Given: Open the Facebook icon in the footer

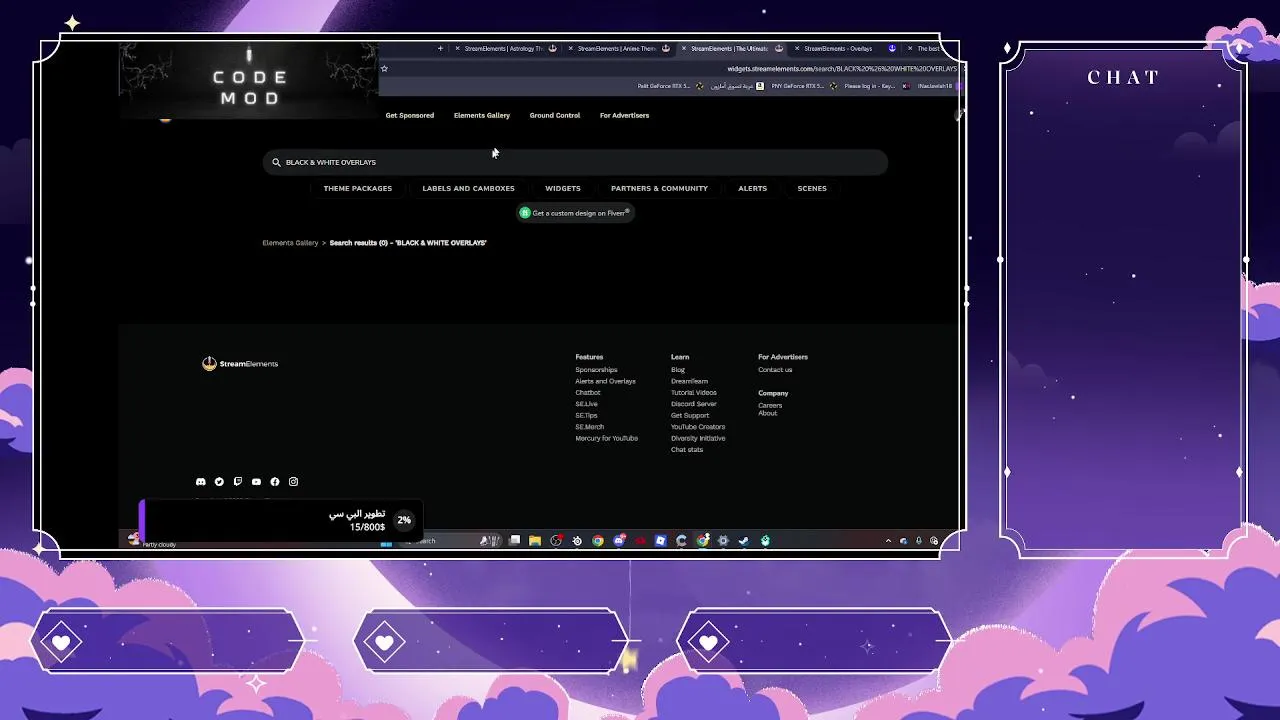Looking at the screenshot, I should click(275, 482).
